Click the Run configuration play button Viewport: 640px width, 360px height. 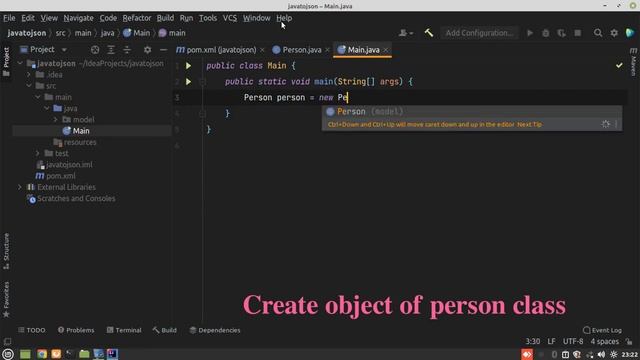click(x=530, y=33)
